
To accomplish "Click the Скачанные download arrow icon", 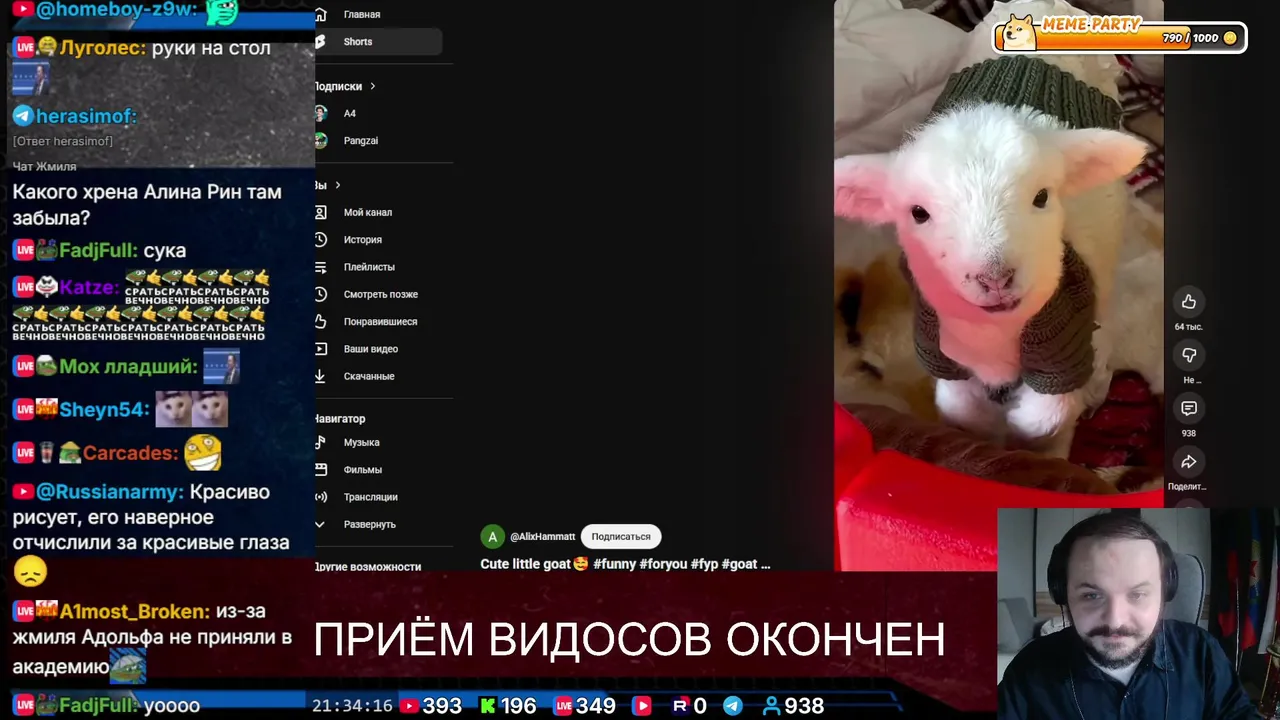I will pos(320,376).
